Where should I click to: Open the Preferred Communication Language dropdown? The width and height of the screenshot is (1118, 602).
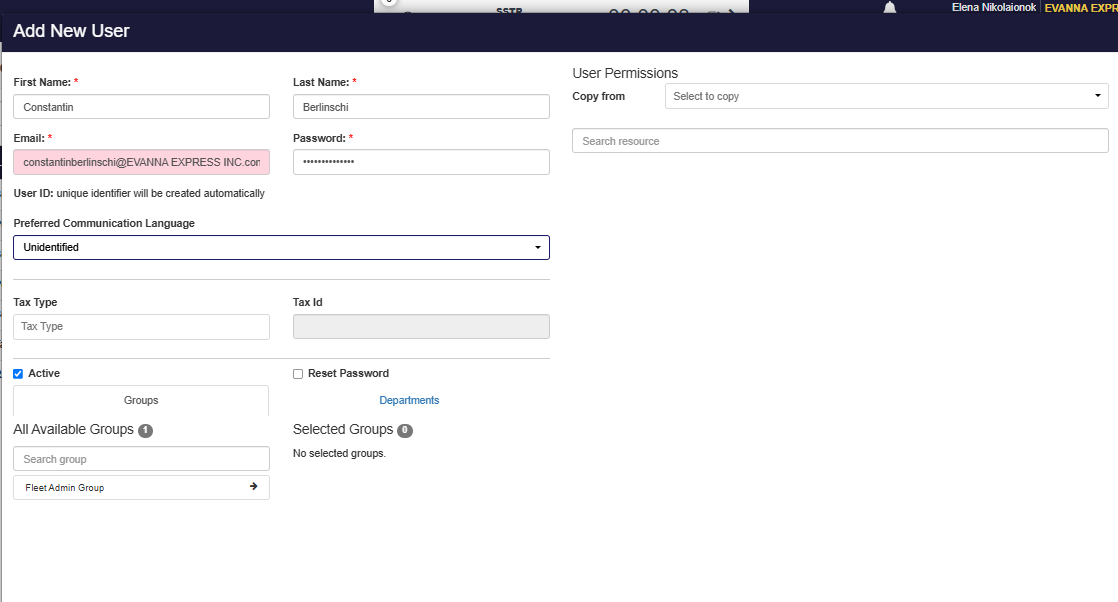click(x=282, y=248)
